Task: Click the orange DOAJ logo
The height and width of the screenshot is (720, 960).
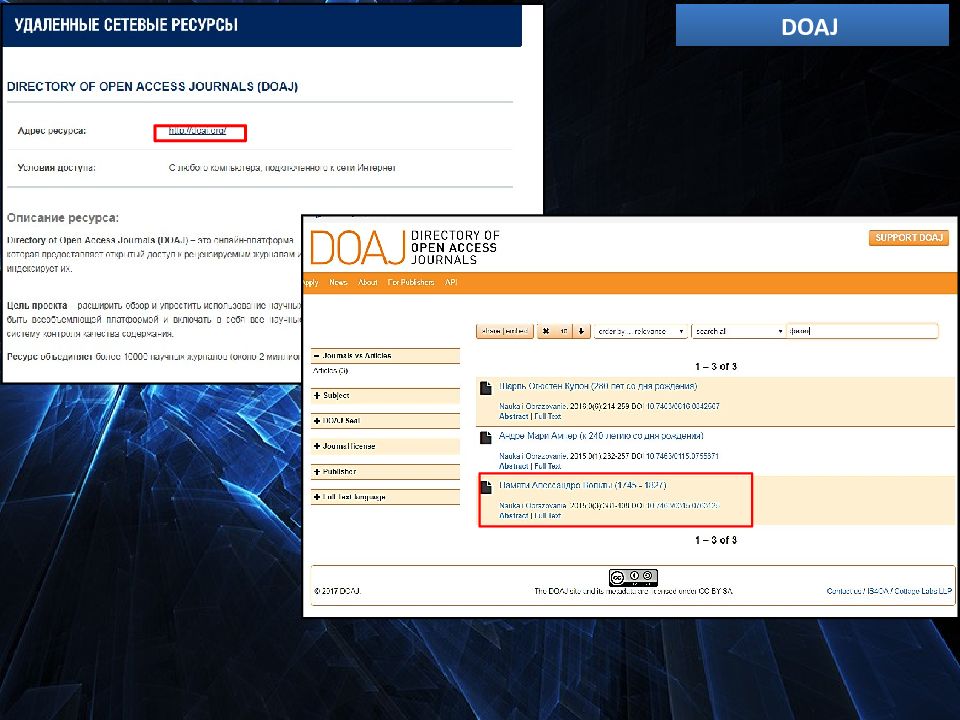Action: [x=358, y=247]
